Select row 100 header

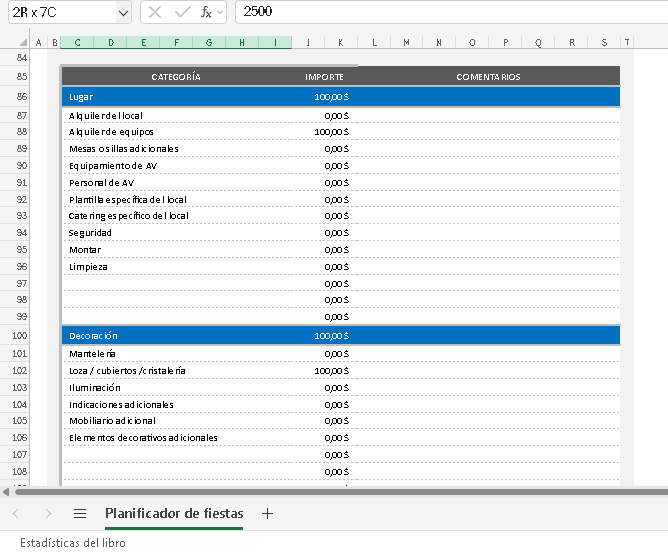click(x=22, y=336)
